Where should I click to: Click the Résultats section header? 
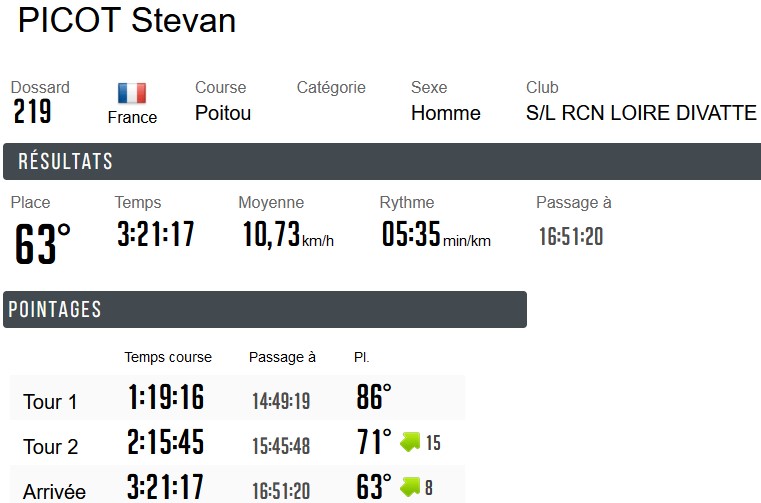point(381,162)
